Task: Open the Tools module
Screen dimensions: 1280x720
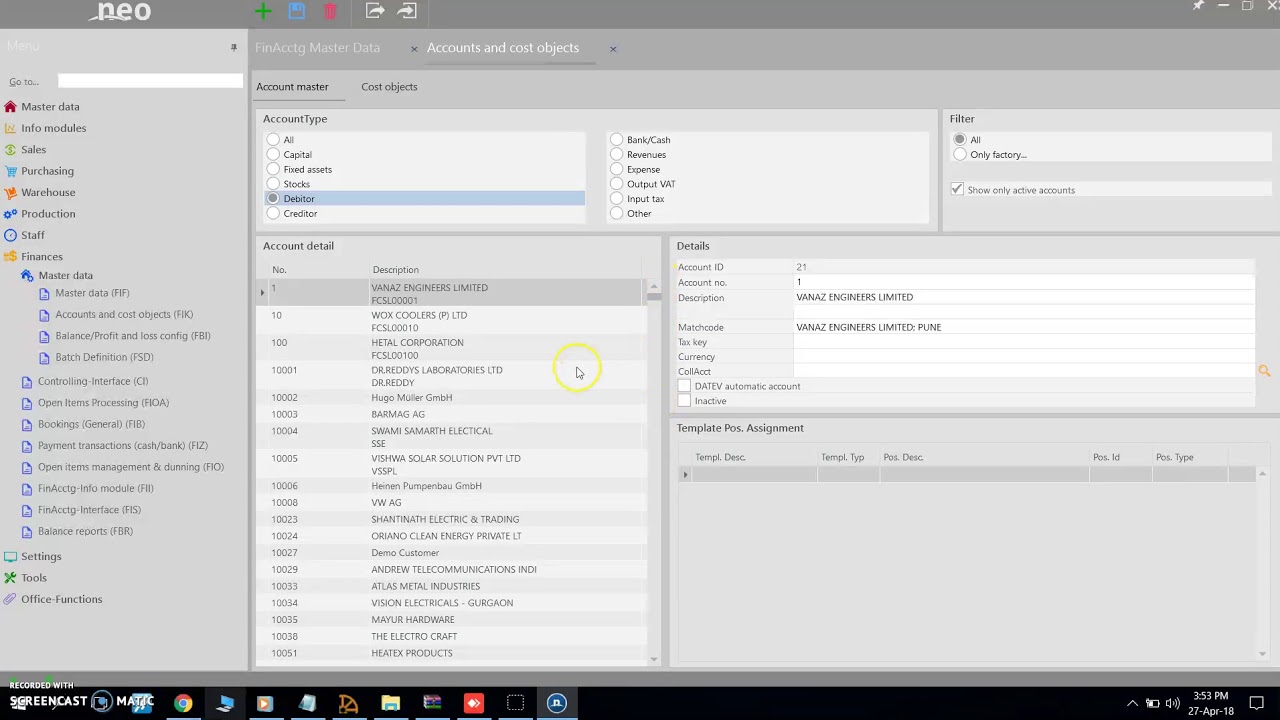Action: (x=33, y=578)
